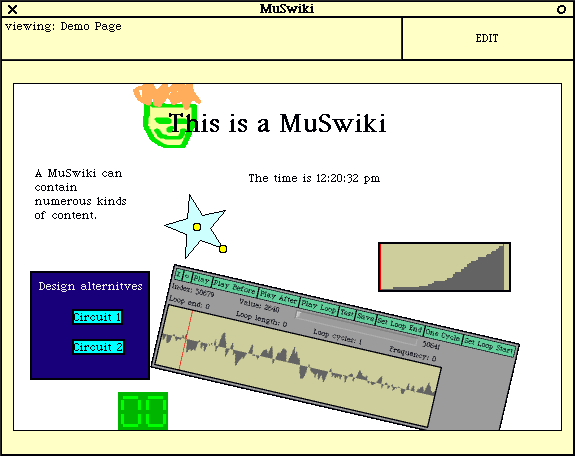Click the waveform display in the sound editor
The width and height of the screenshot is (575, 456).
[x=297, y=365]
